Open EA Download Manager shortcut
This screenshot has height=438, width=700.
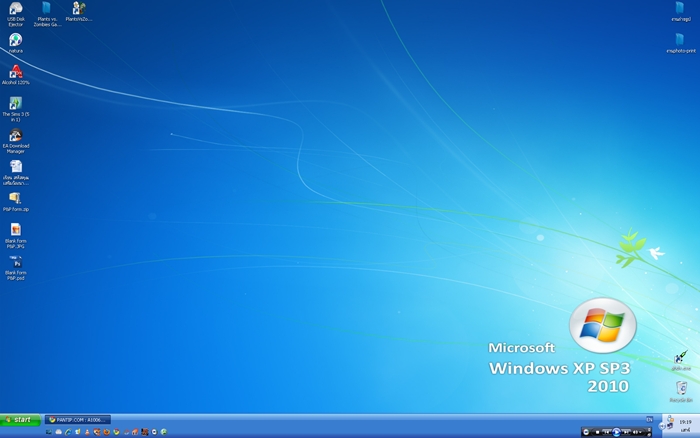pos(16,141)
